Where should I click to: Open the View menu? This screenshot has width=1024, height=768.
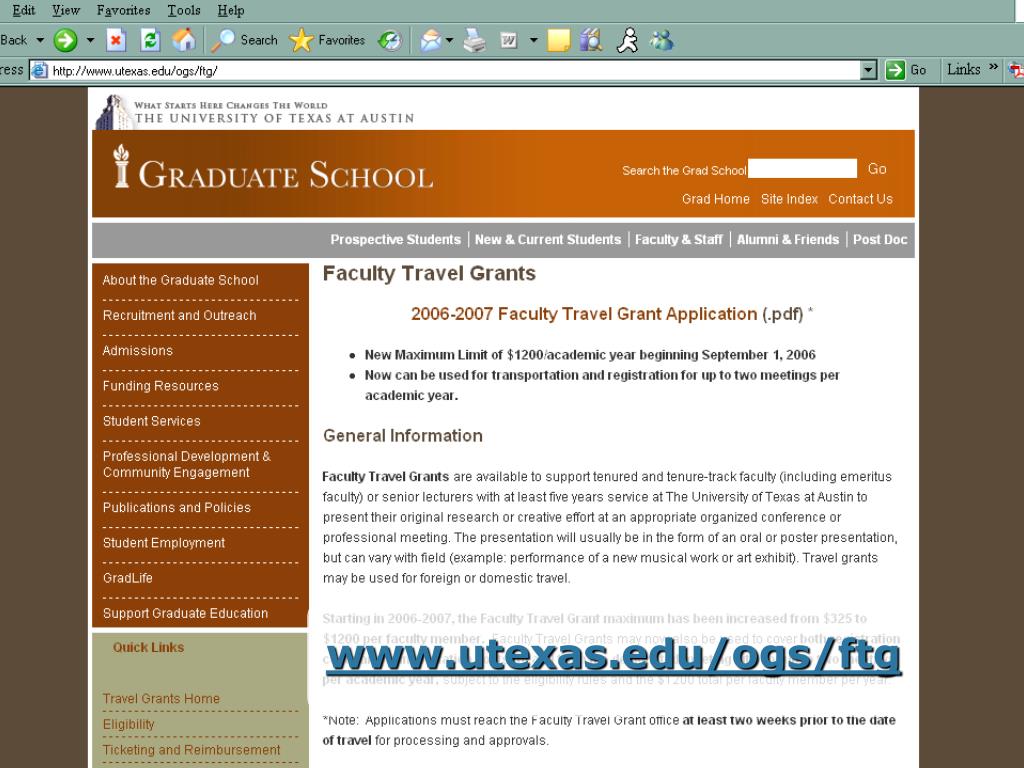66,10
